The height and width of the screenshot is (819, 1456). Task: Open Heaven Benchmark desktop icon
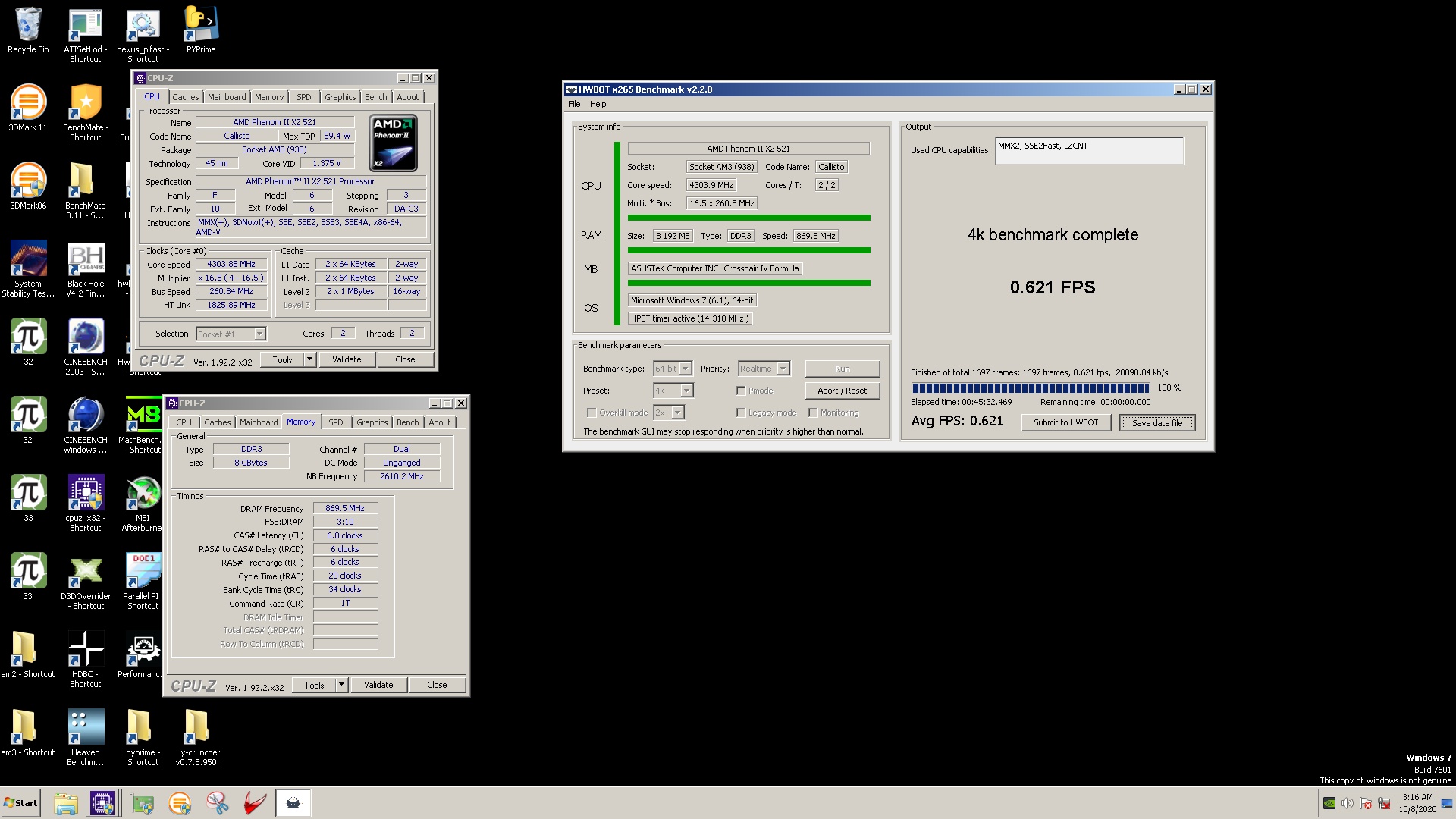click(x=85, y=737)
